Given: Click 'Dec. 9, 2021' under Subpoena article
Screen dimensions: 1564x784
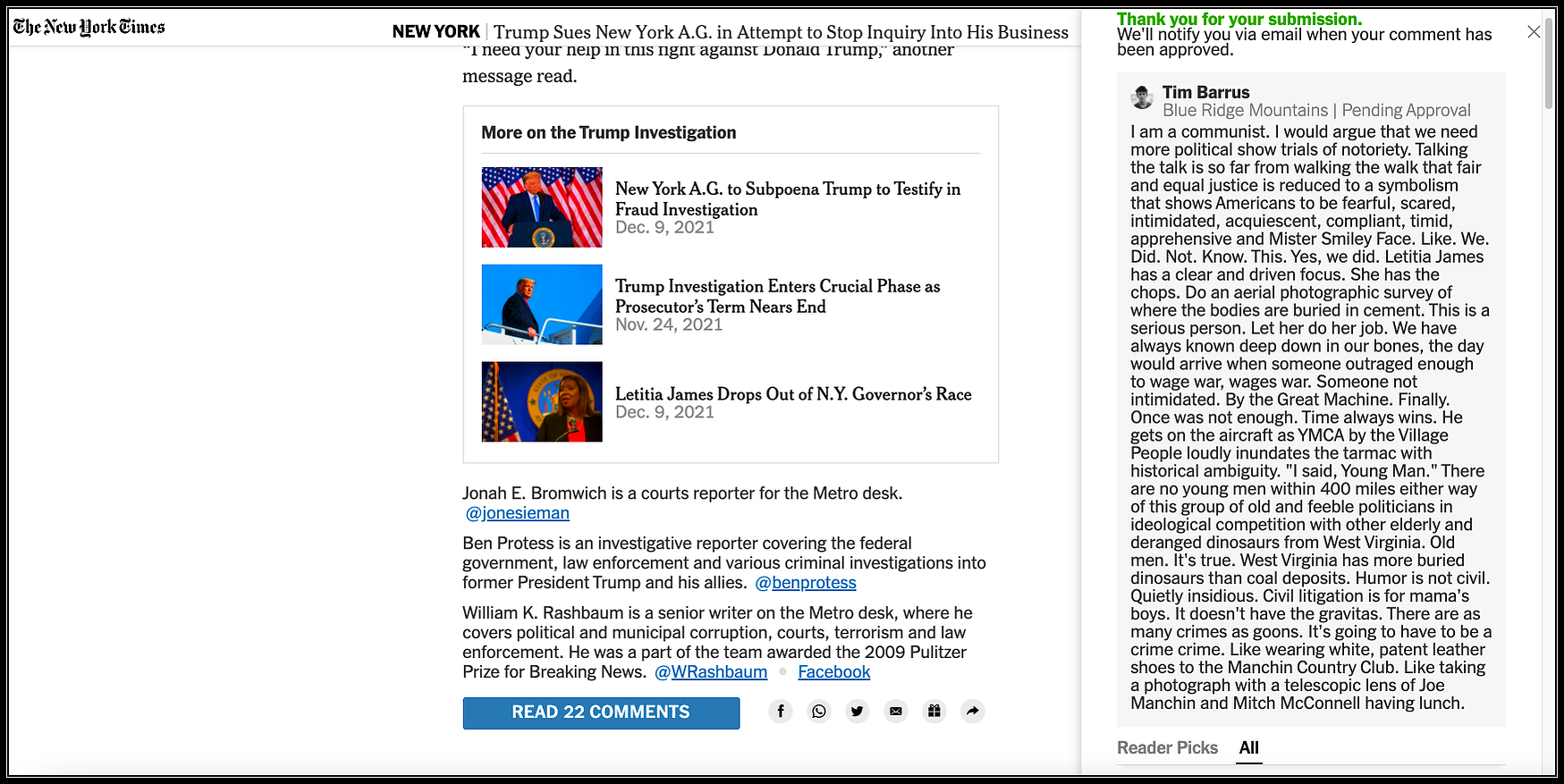Looking at the screenshot, I should [664, 227].
